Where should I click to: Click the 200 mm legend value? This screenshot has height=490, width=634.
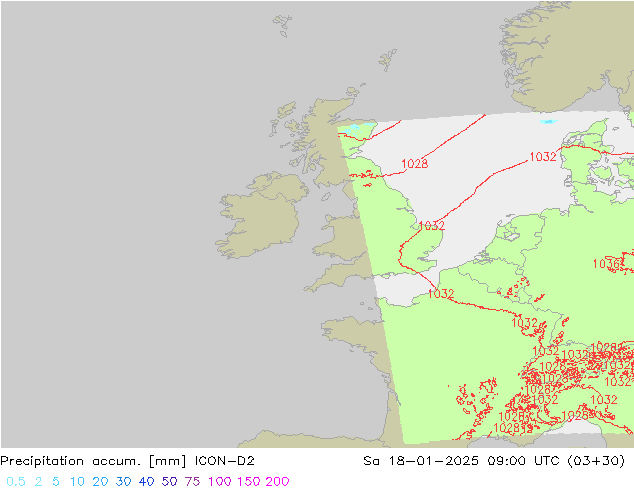click(x=278, y=481)
